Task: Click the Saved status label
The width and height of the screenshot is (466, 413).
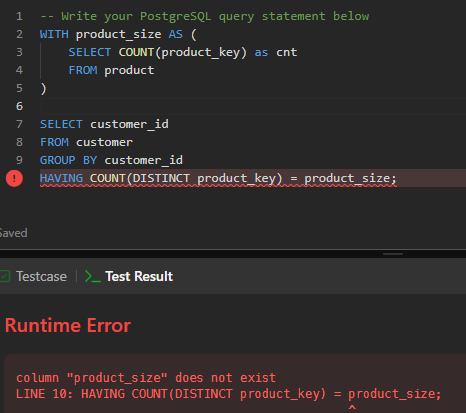Action: tap(13, 233)
